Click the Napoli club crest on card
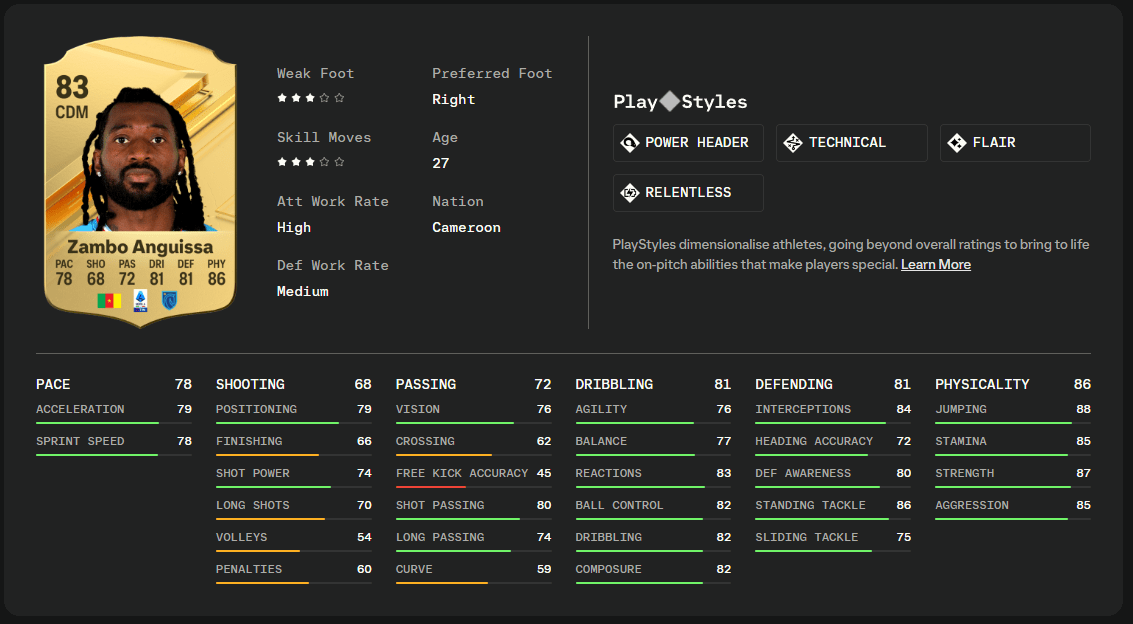Image resolution: width=1133 pixels, height=624 pixels. tap(169, 300)
